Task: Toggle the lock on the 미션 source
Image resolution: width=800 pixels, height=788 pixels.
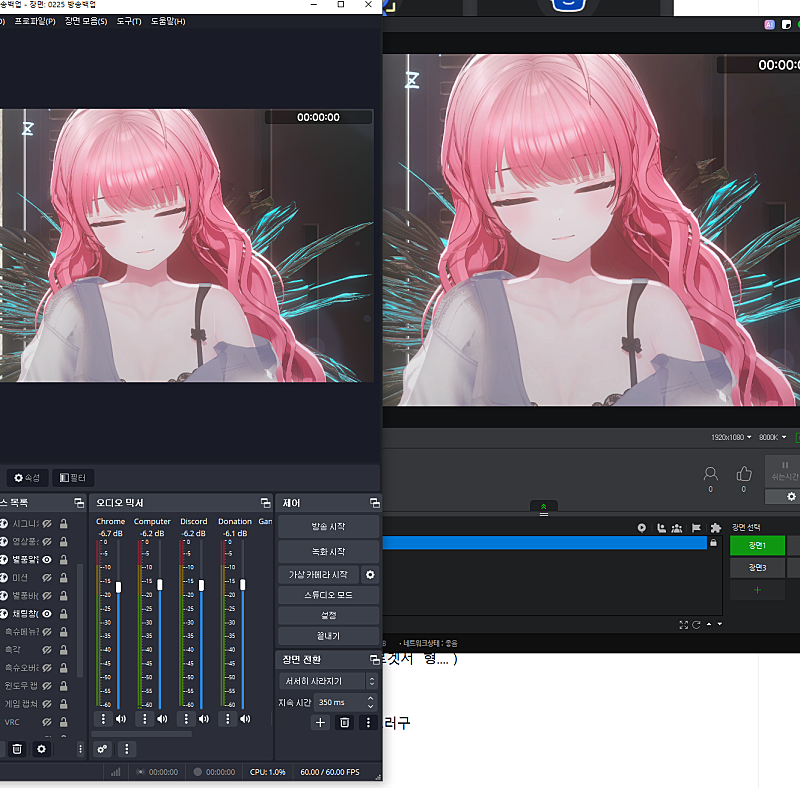Action: [x=64, y=578]
